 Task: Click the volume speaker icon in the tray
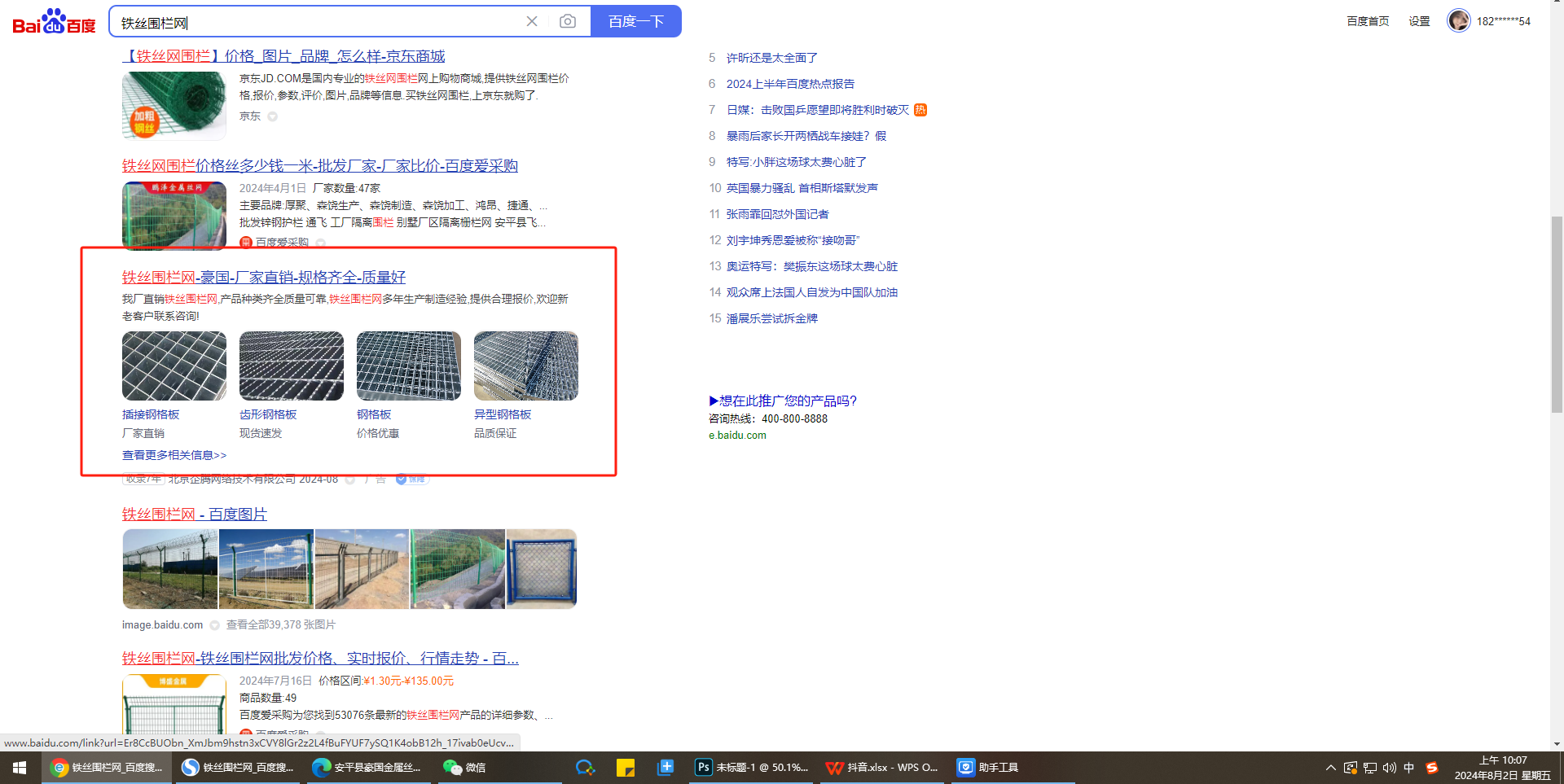(x=1390, y=768)
